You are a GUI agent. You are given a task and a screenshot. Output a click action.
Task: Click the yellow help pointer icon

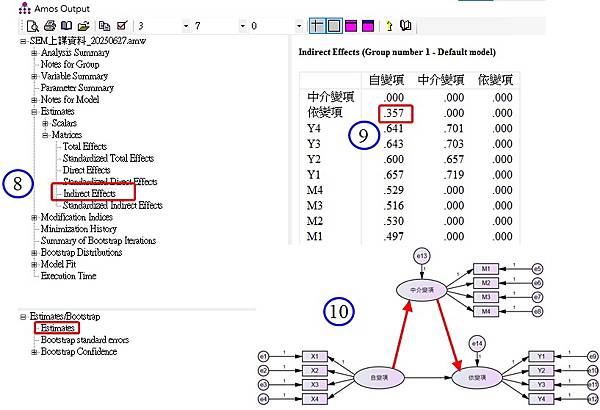click(x=389, y=26)
